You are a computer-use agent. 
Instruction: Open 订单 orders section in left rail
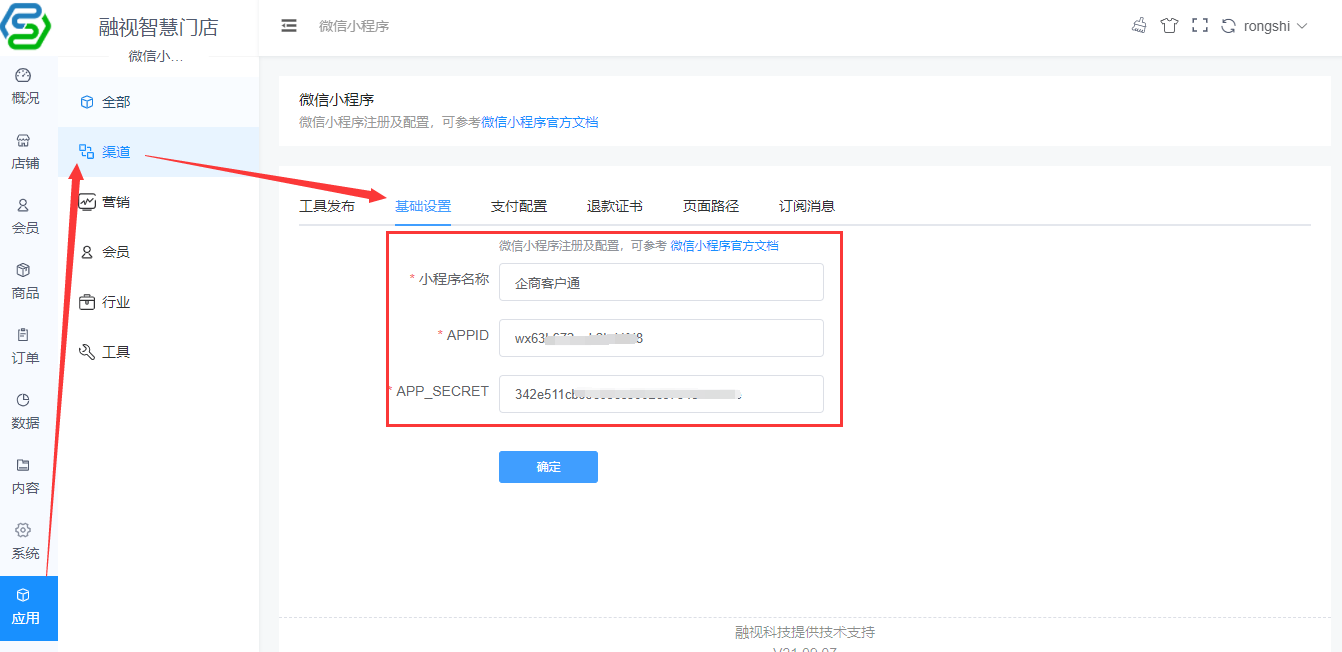click(25, 346)
